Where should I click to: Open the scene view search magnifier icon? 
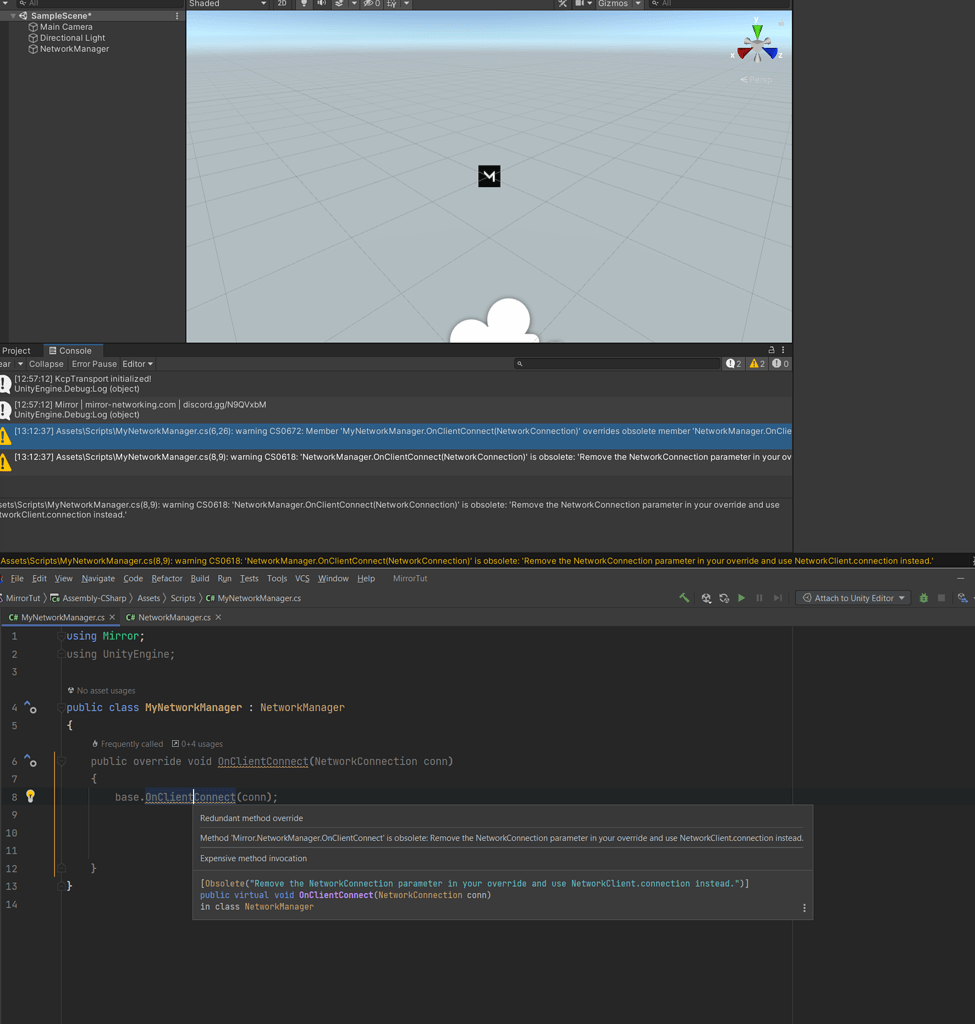pyautogui.click(x=656, y=4)
